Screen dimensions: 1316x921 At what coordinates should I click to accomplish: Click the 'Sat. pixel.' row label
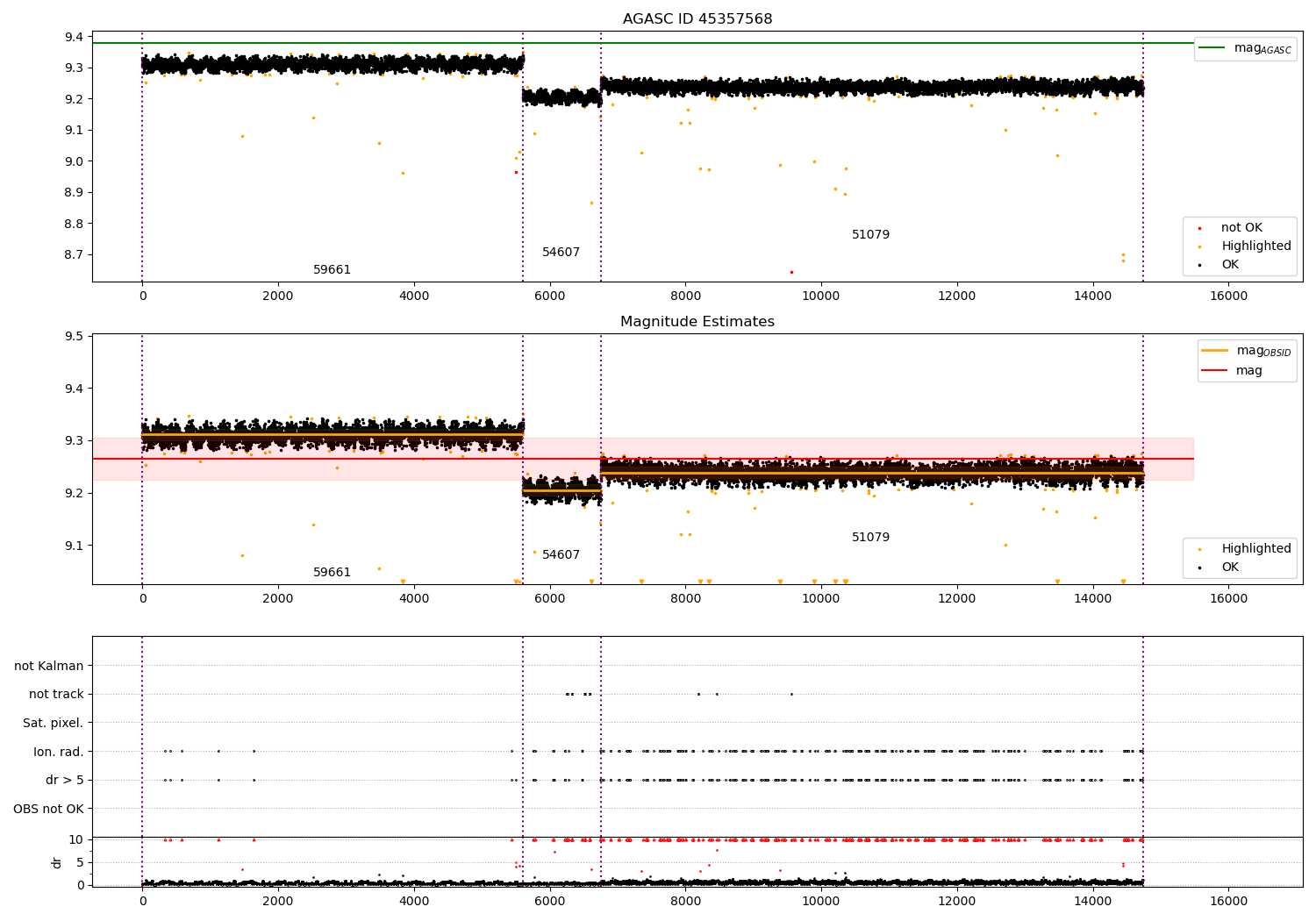pos(53,723)
